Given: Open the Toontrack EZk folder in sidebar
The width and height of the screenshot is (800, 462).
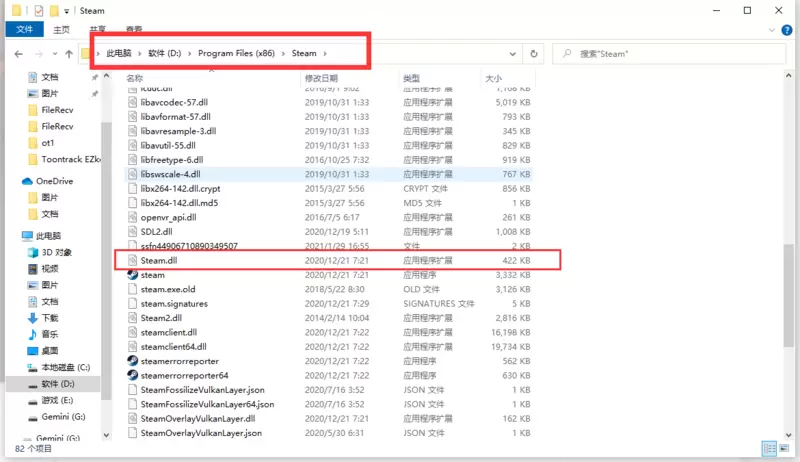Looking at the screenshot, I should pyautogui.click(x=70, y=159).
